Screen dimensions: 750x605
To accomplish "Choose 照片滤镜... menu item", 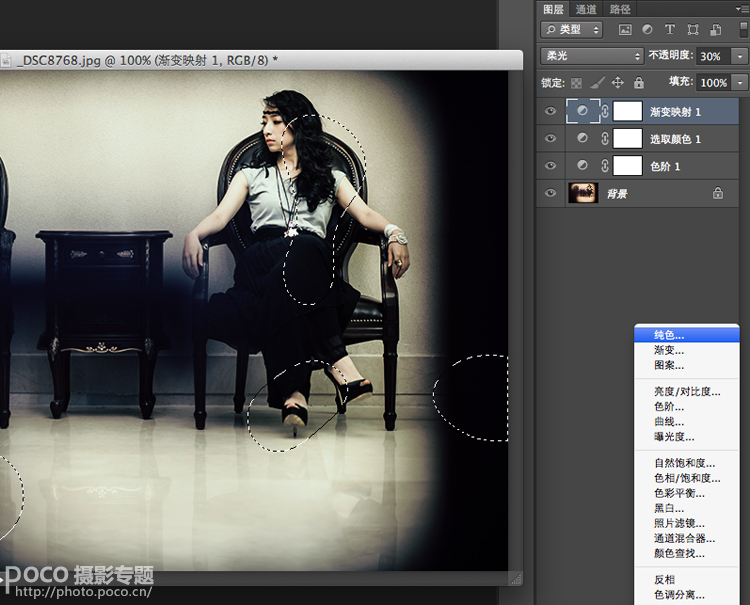I will (687, 523).
